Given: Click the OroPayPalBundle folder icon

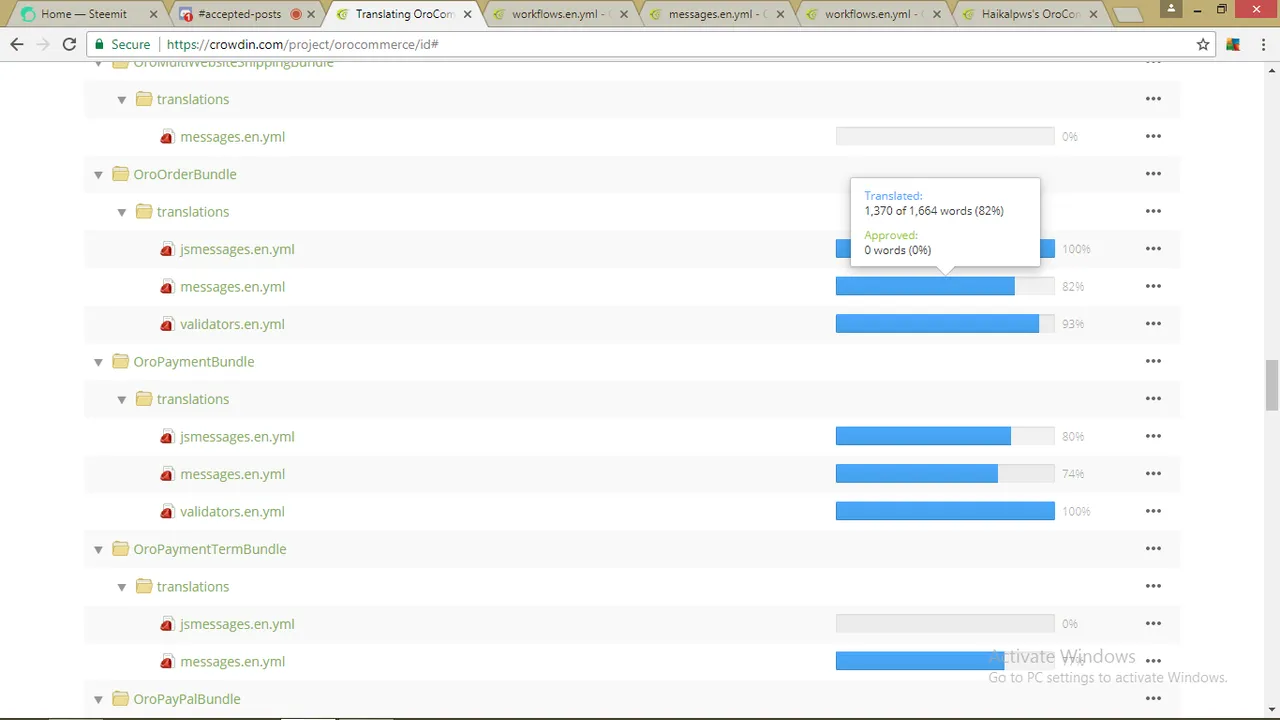Looking at the screenshot, I should click(120, 699).
